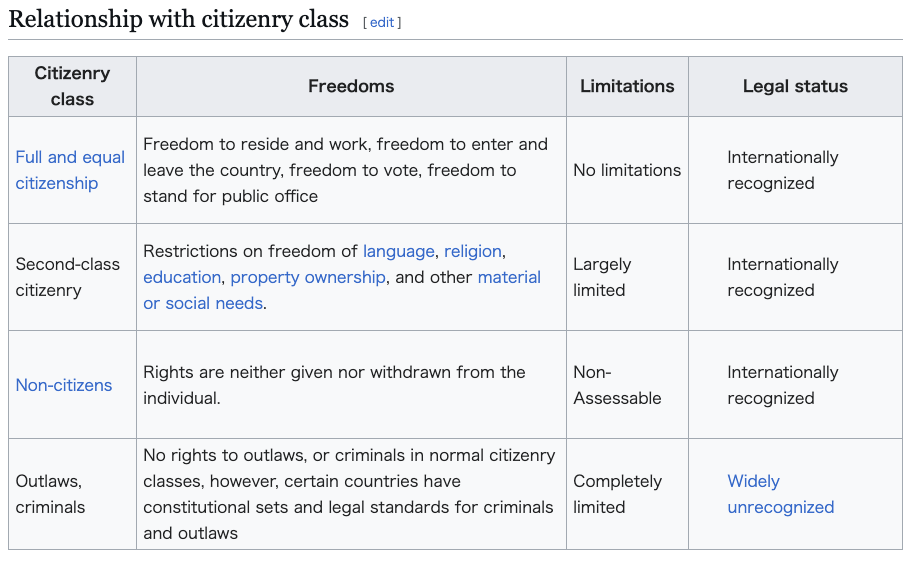Click the Citizenry class column header
This screenshot has height=567, width=913.
coord(72,86)
